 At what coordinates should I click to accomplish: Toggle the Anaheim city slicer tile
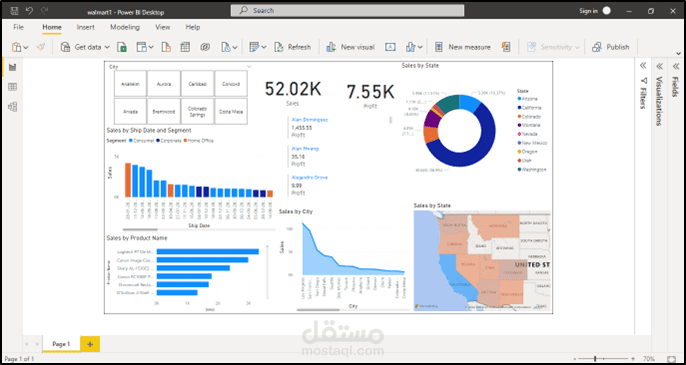tap(130, 84)
